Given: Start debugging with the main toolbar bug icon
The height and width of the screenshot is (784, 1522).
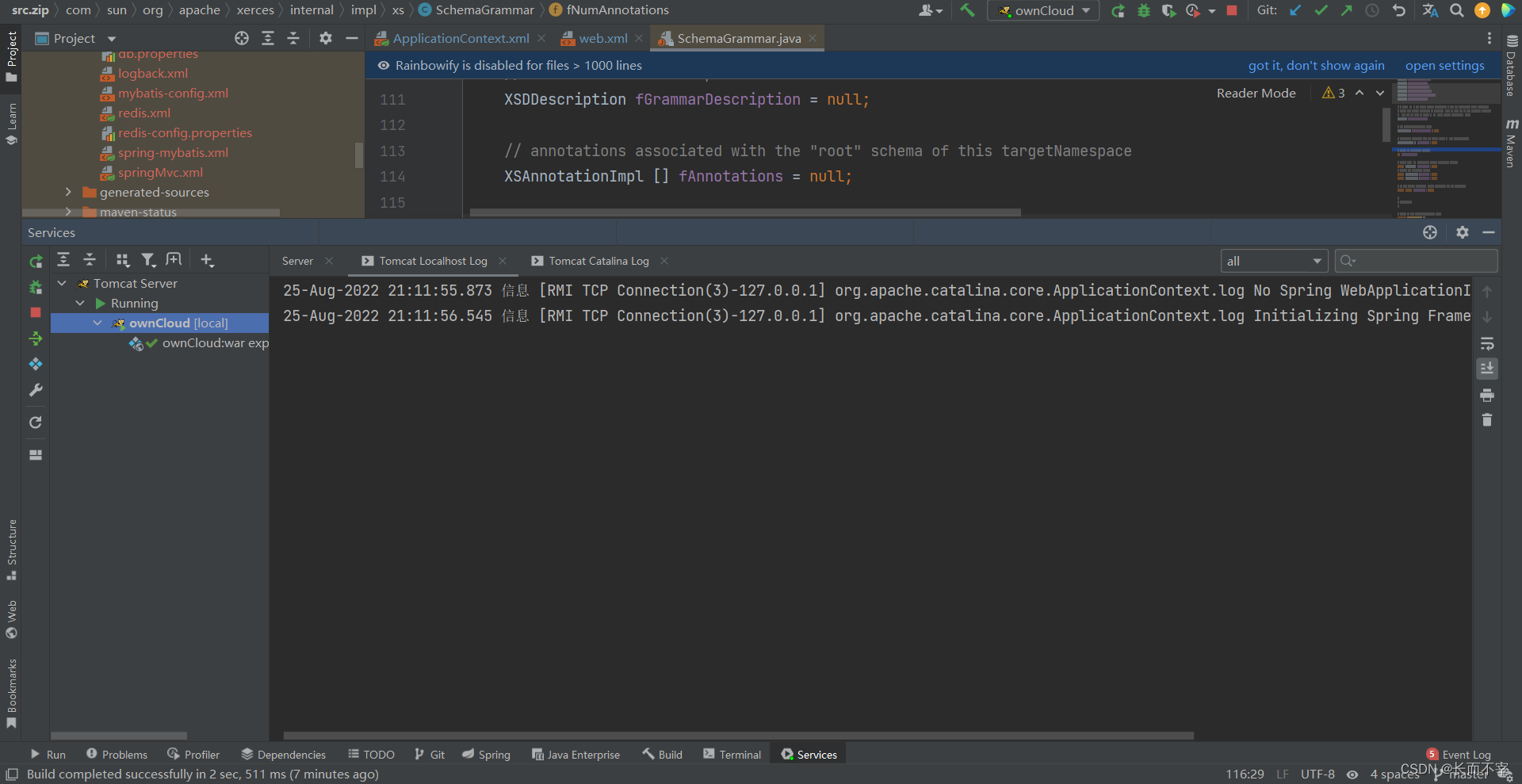Looking at the screenshot, I should click(1143, 10).
